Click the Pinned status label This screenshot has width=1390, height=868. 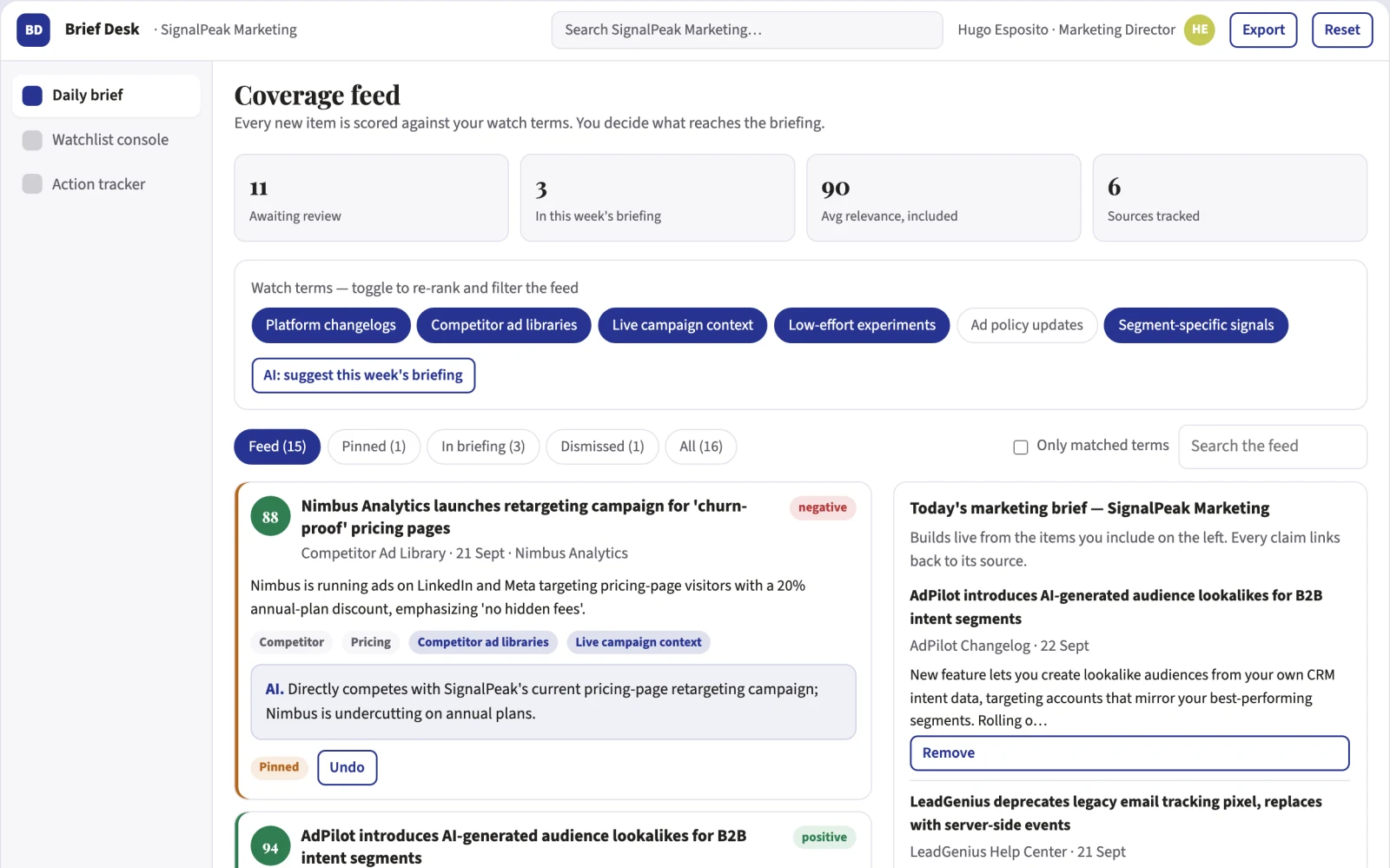coord(279,767)
